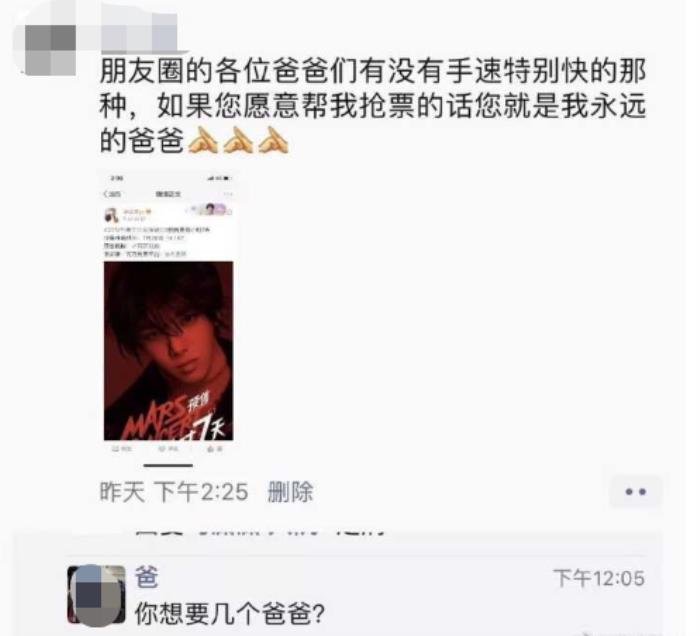Tap the middle praying hands emoji
Viewport: 700px width, 636px height.
click(238, 140)
